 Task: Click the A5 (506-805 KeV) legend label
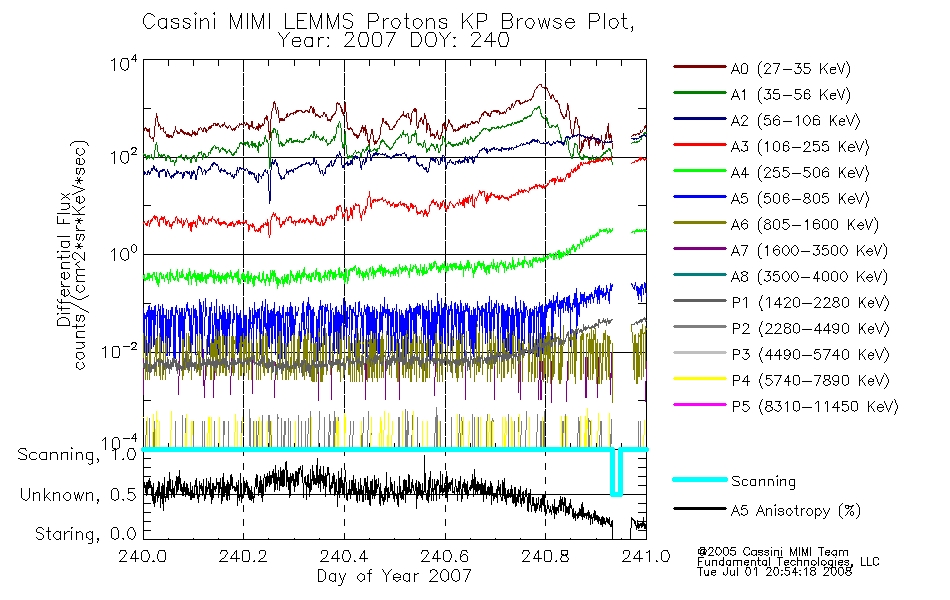pos(800,199)
